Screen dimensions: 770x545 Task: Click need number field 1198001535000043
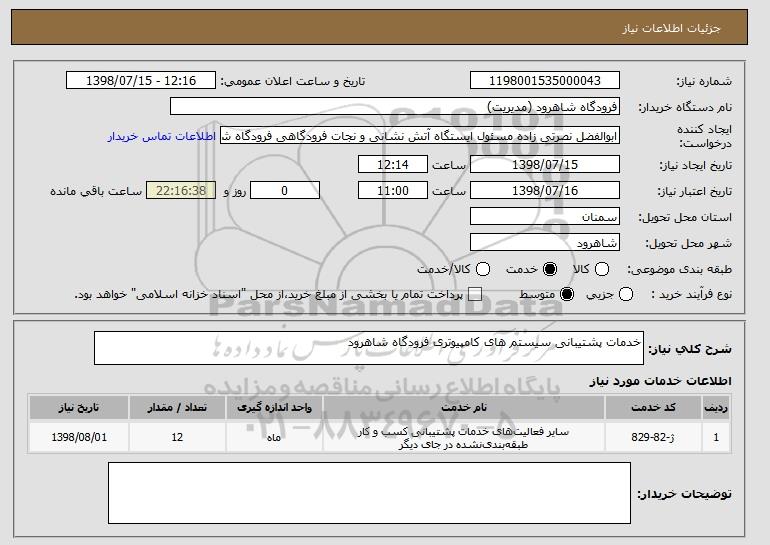pos(545,81)
